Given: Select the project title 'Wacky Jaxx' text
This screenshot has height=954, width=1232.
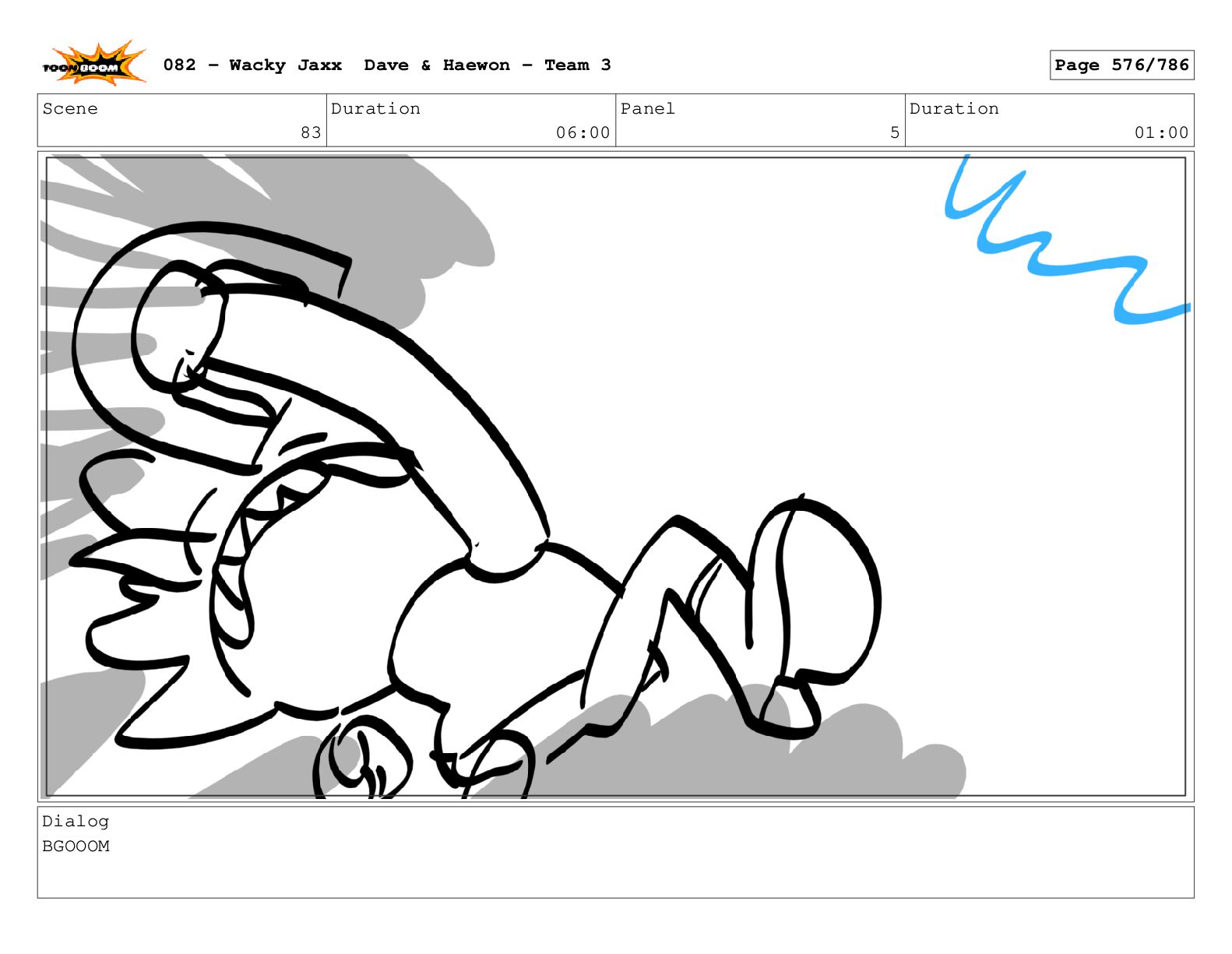Looking at the screenshot, I should pos(285,65).
